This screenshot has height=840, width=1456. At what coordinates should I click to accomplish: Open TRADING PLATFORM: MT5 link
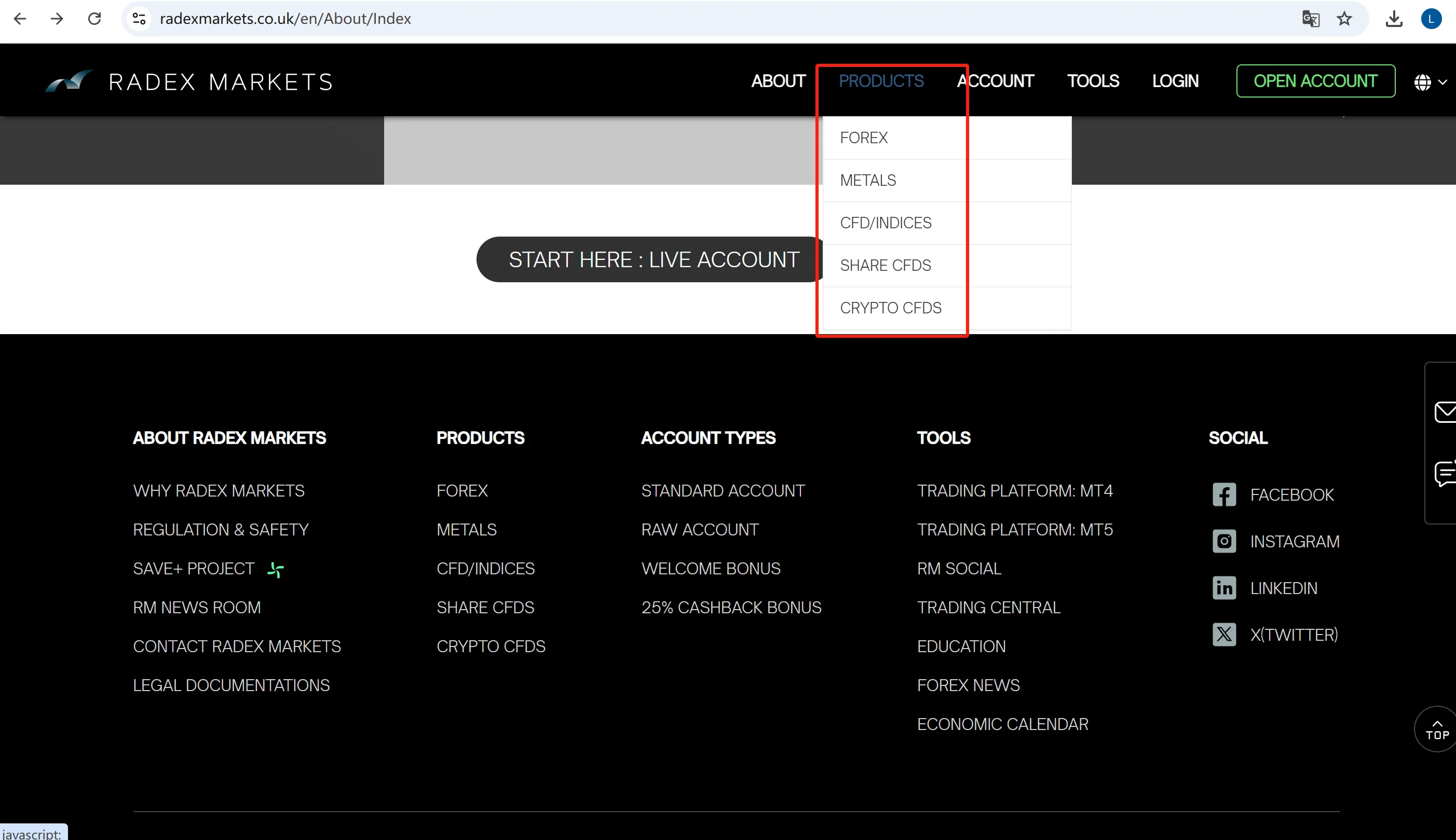(x=1014, y=530)
